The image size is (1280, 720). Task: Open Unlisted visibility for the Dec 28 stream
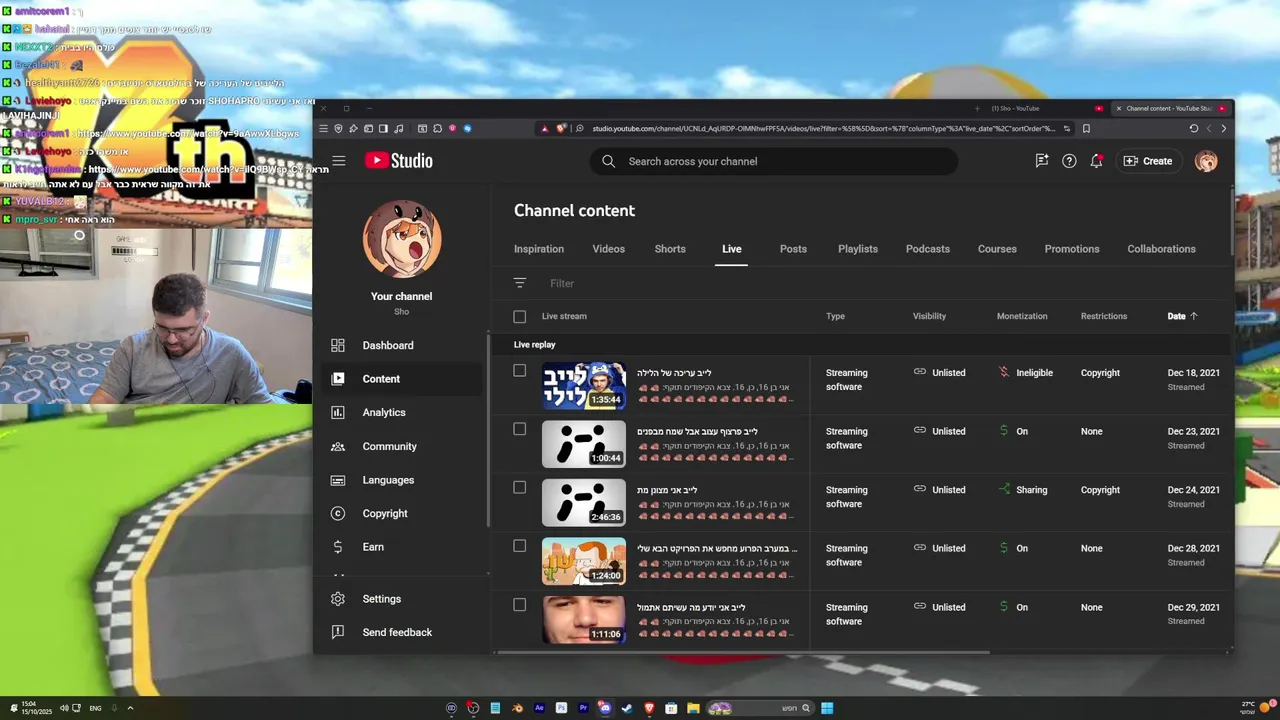tap(940, 548)
